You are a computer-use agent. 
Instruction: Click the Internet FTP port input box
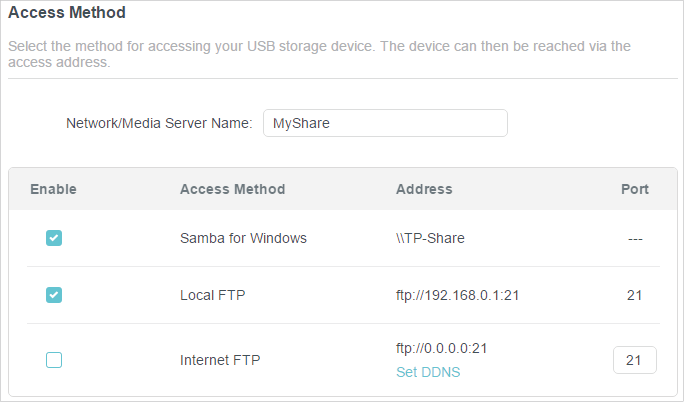click(x=635, y=360)
